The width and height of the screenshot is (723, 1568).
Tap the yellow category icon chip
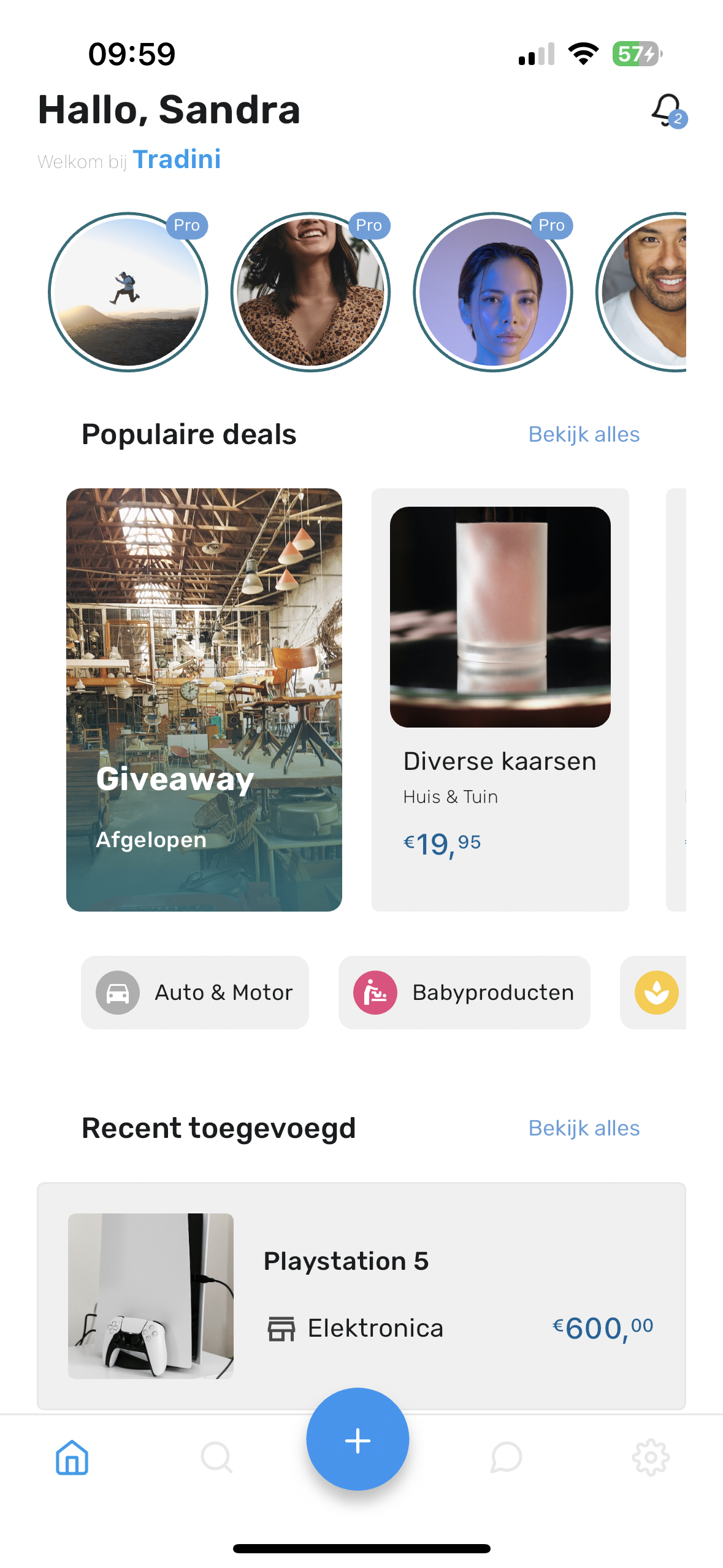[656, 992]
